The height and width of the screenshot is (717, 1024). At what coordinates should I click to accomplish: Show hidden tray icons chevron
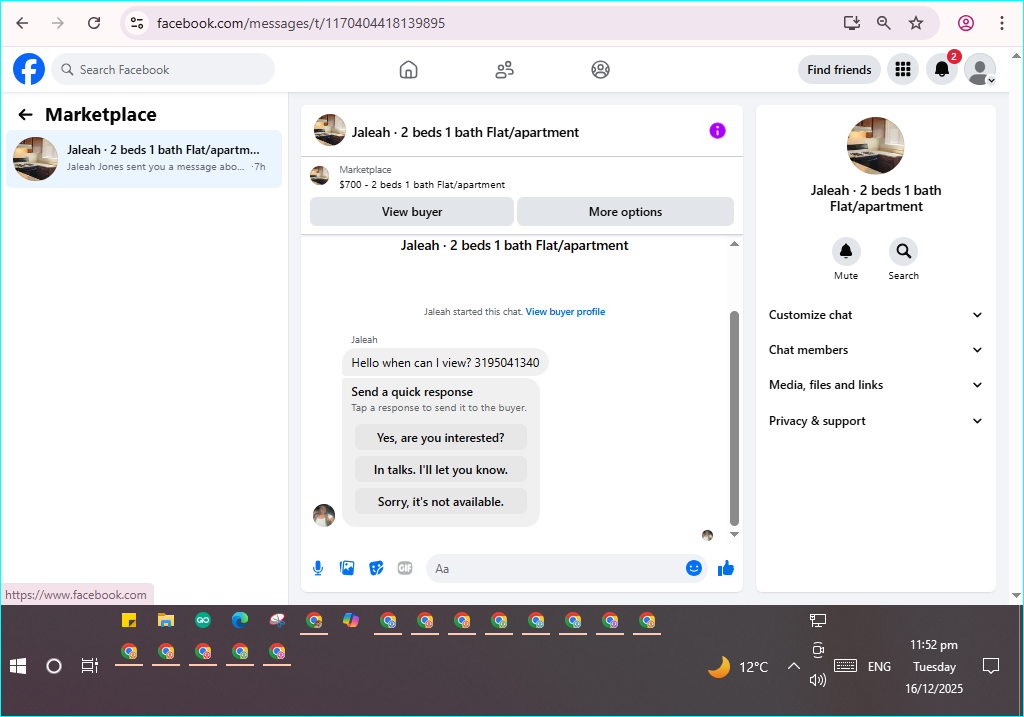[x=793, y=666]
